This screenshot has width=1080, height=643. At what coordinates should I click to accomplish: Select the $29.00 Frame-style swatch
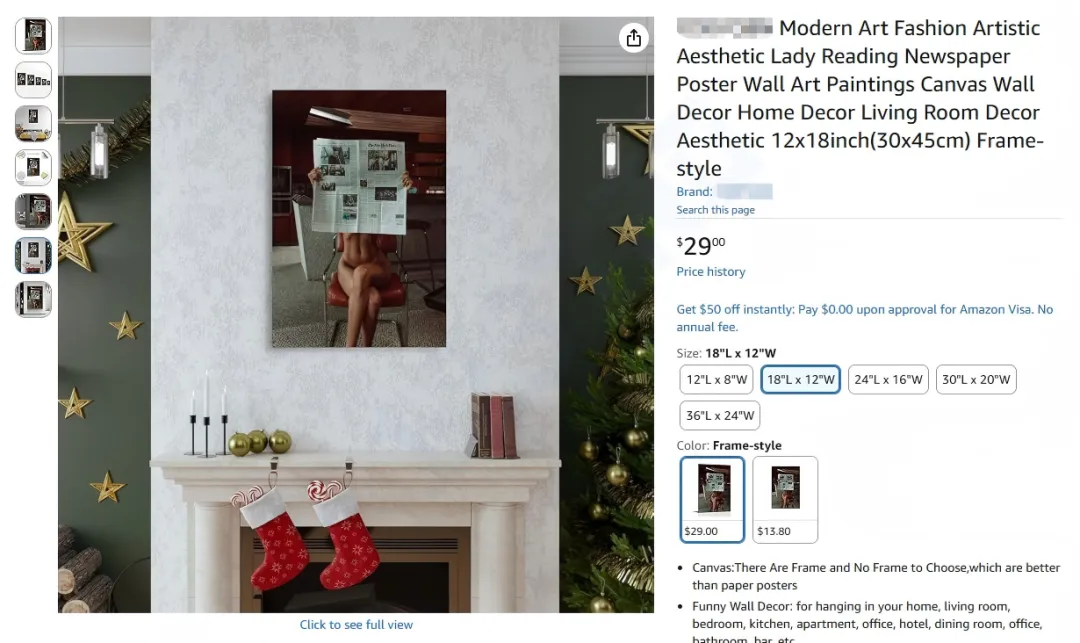(x=712, y=500)
